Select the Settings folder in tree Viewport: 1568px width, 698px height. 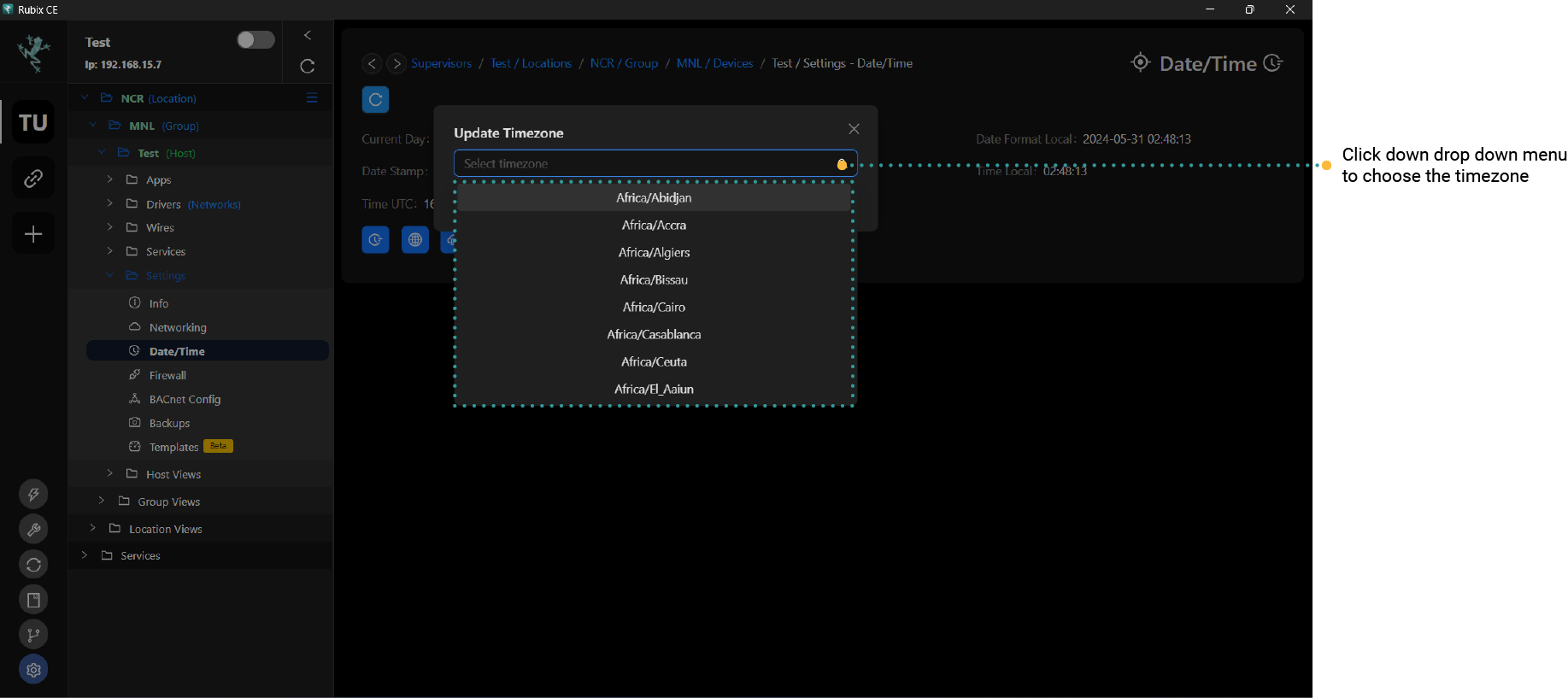coord(166,276)
